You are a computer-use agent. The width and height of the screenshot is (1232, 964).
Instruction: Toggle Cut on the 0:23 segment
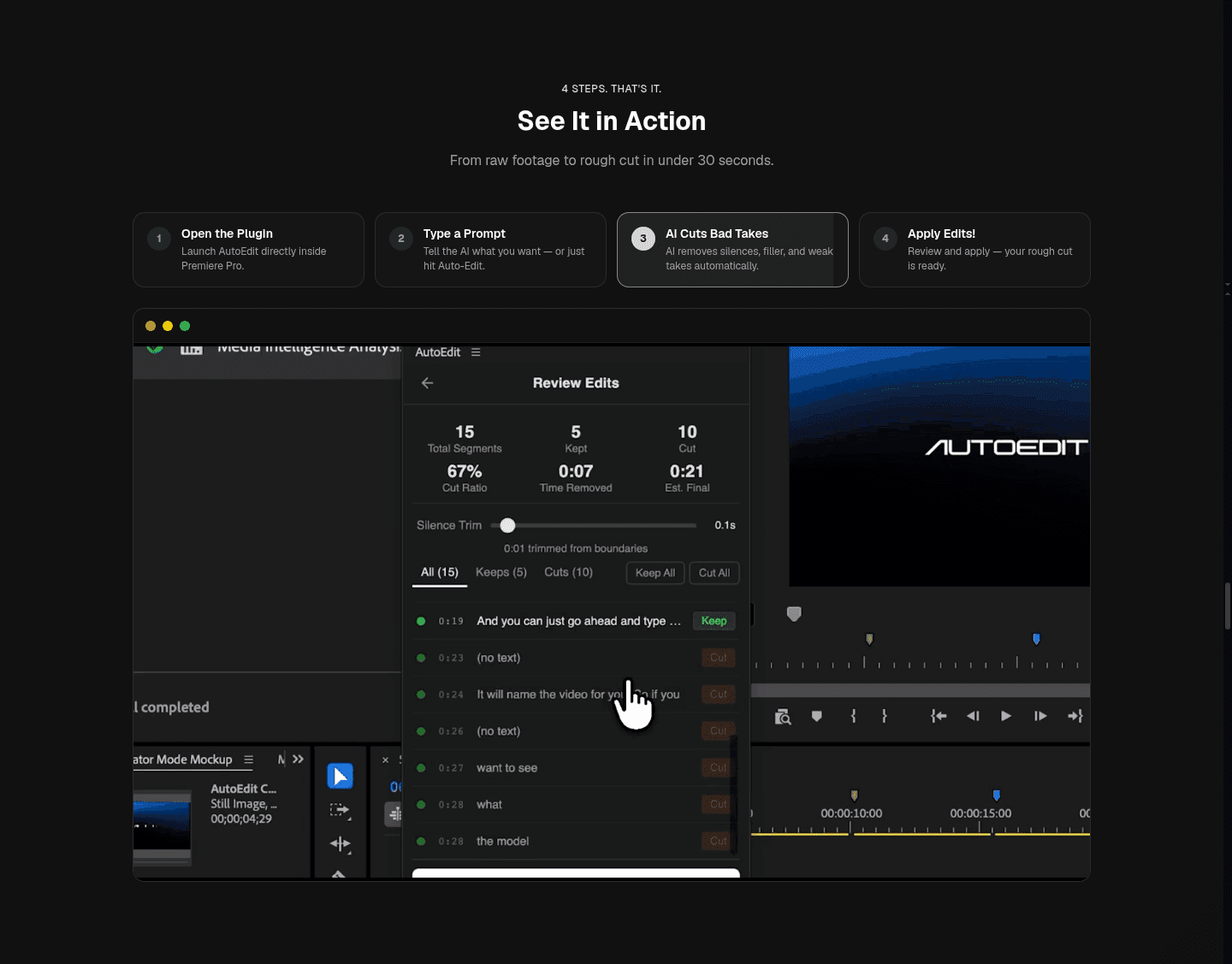pyautogui.click(x=718, y=658)
